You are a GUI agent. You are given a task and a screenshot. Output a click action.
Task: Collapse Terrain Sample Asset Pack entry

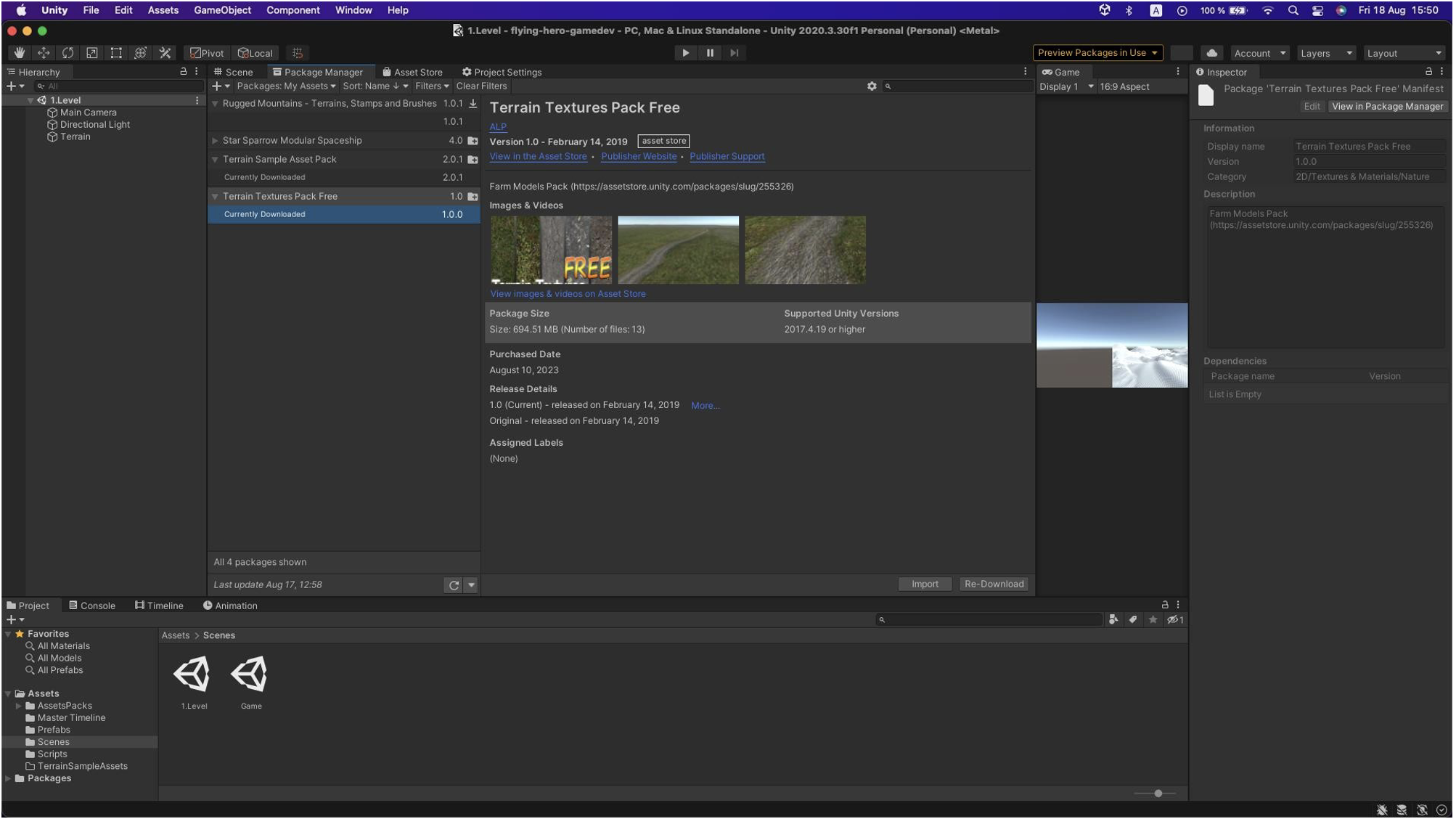coord(215,160)
